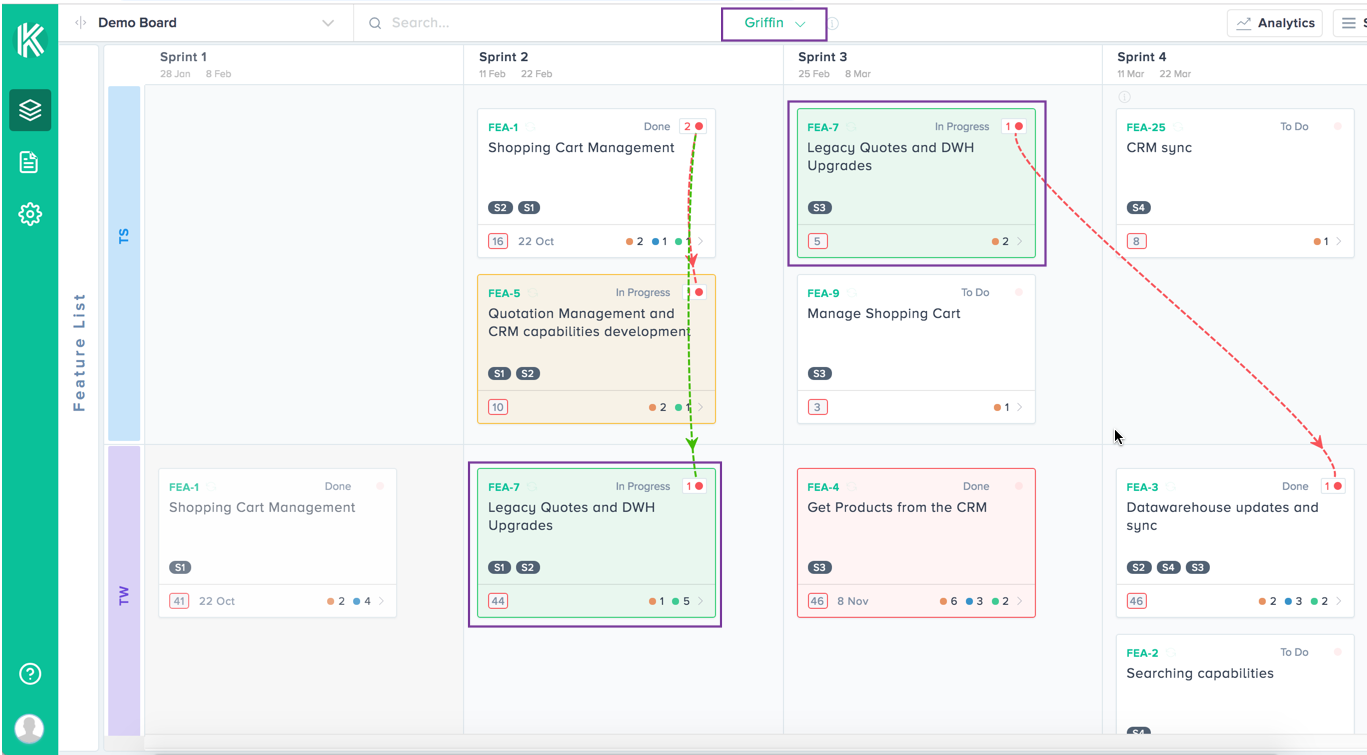Toggle dependency indicator on FEA-3 Datawarehouse card
1367x755 pixels.
pos(1333,487)
